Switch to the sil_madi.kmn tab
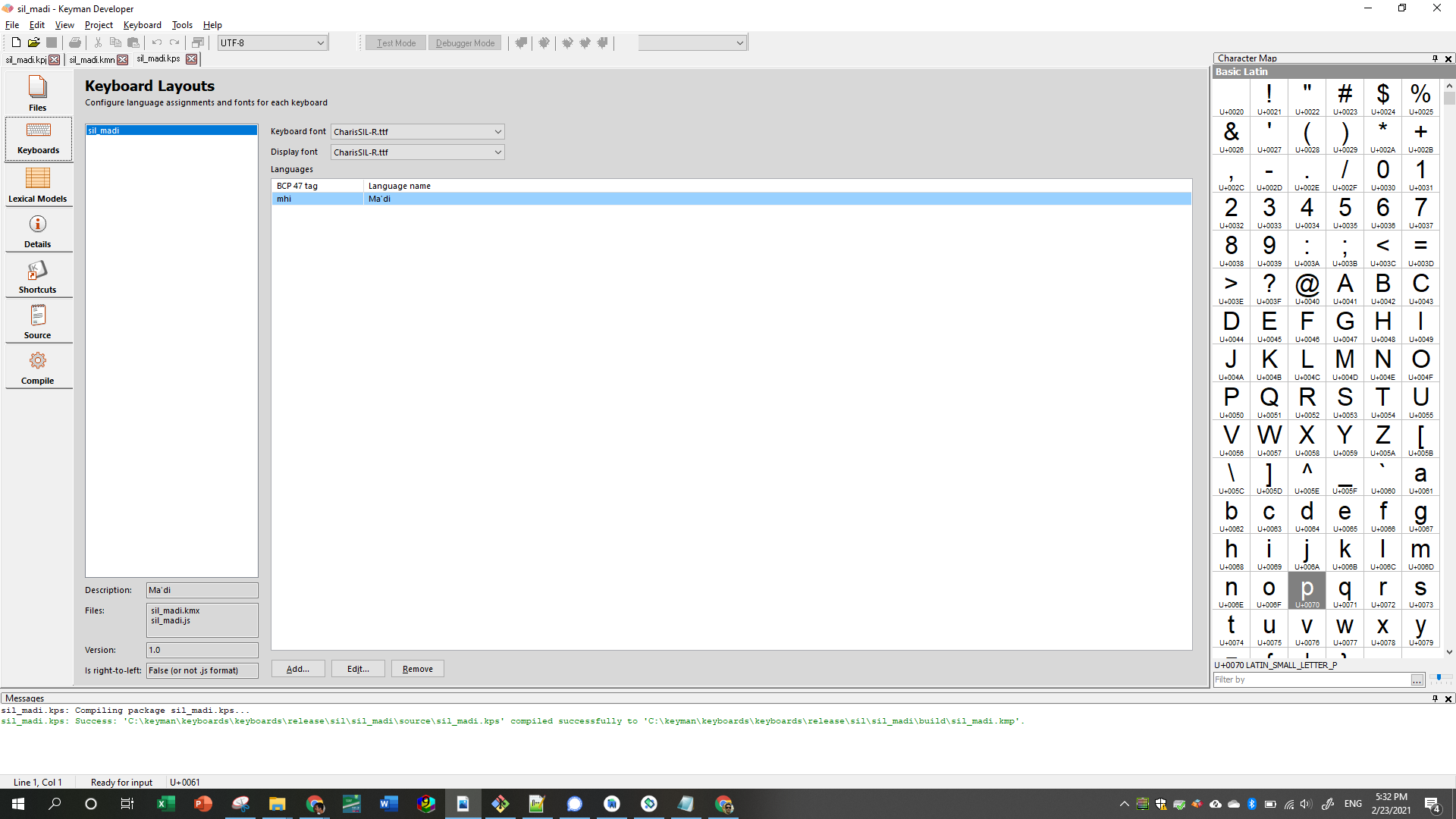The height and width of the screenshot is (819, 1456). (x=92, y=60)
